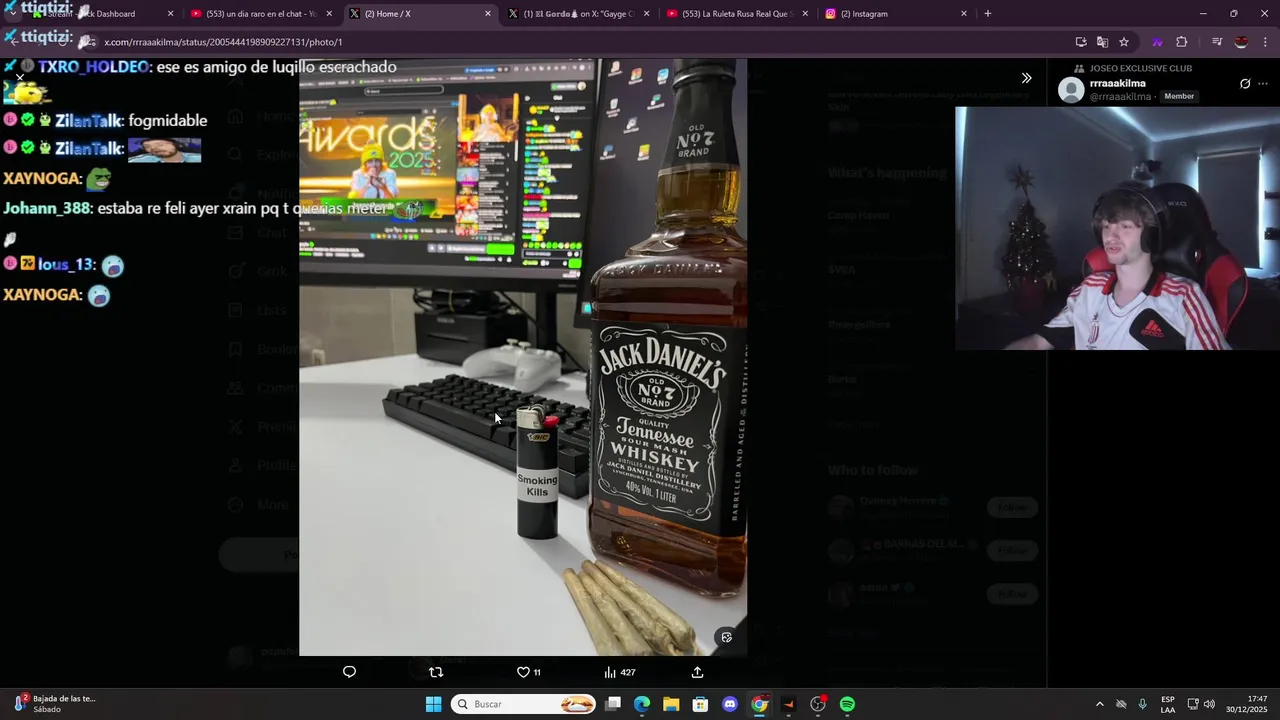Screen dimensions: 1280x720
Task: Open Discord from the taskbar
Action: coord(730,704)
